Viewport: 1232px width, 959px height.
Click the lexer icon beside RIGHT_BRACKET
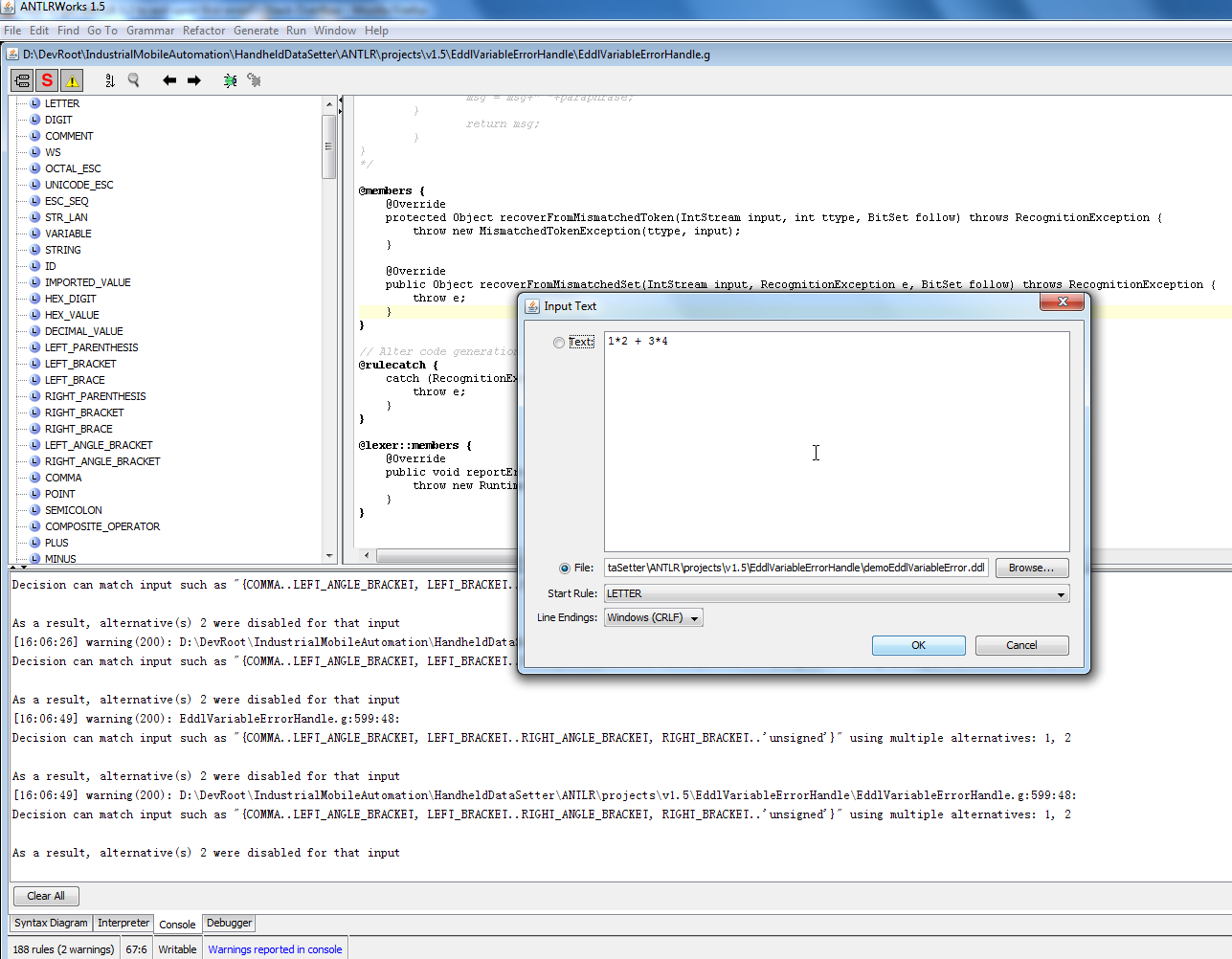[35, 413]
